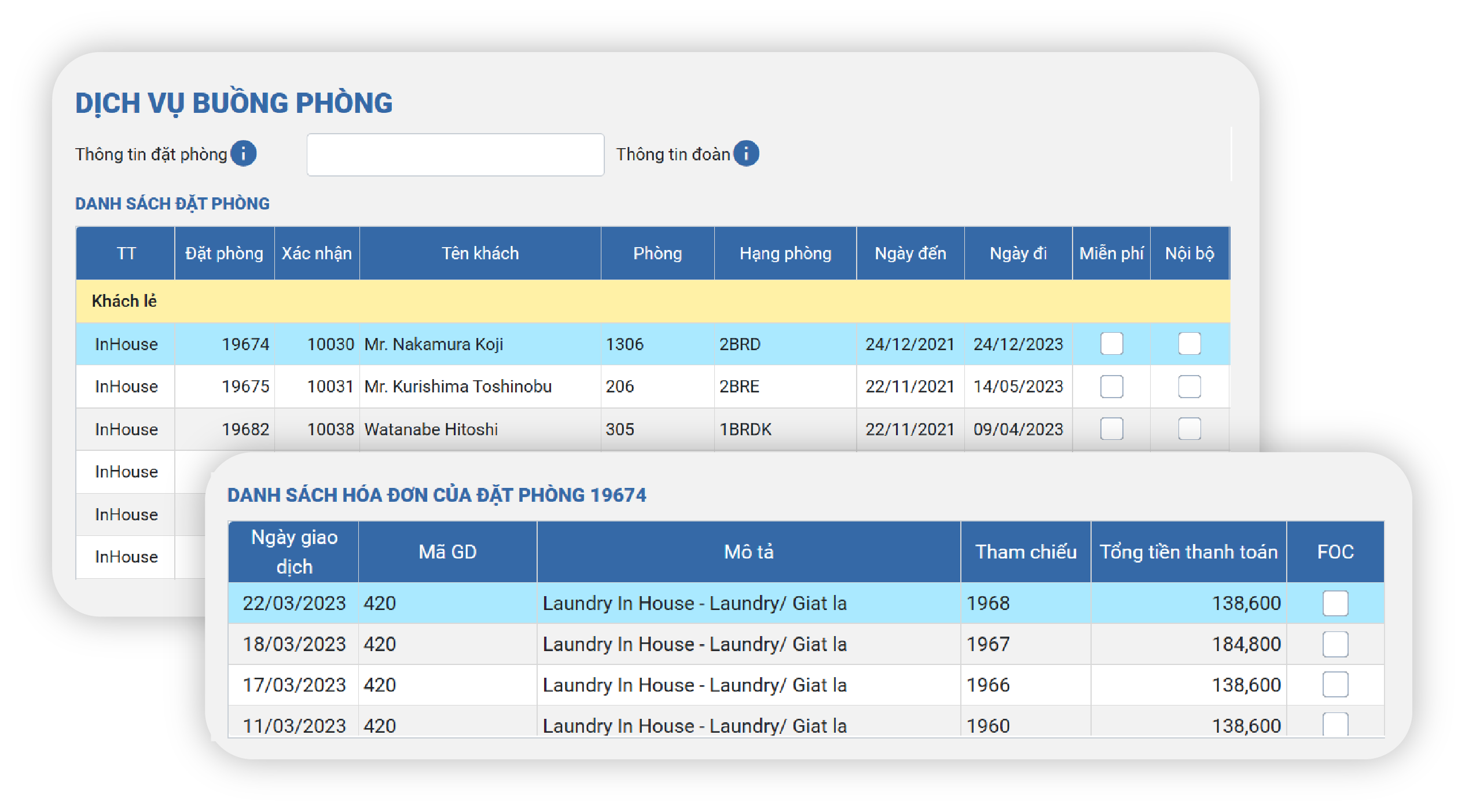This screenshot has width=1465, height=812.
Task: Click the Hạng phòng column header
Action: coord(785,253)
